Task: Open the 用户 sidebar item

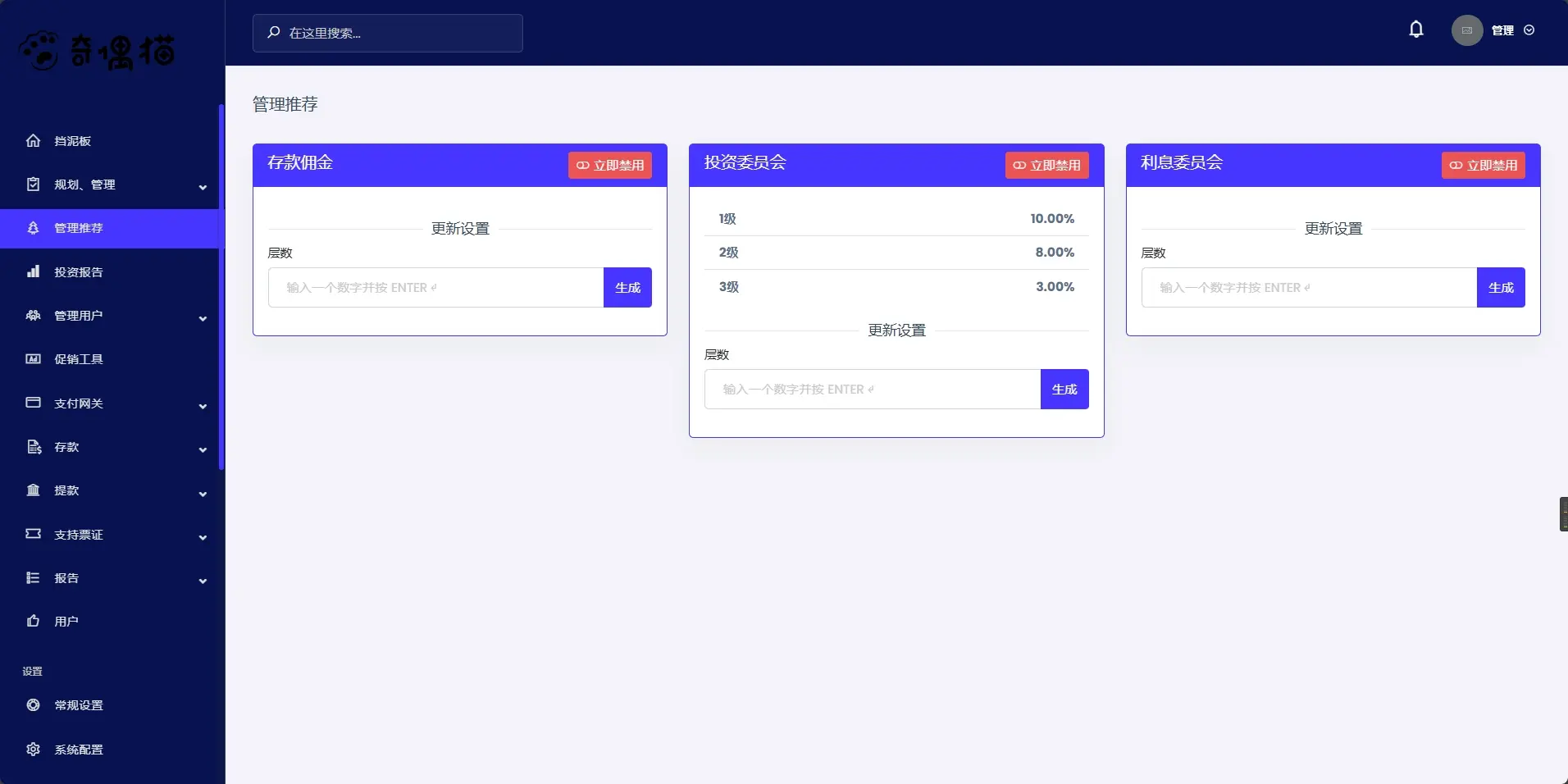Action: pos(66,621)
